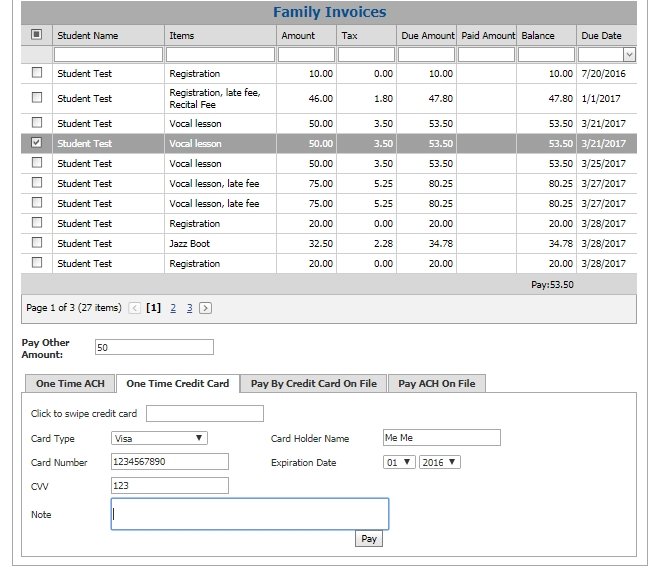This screenshot has width=660, height=575.
Task: Expand the Due Date filter dropdown
Action: [x=629, y=55]
